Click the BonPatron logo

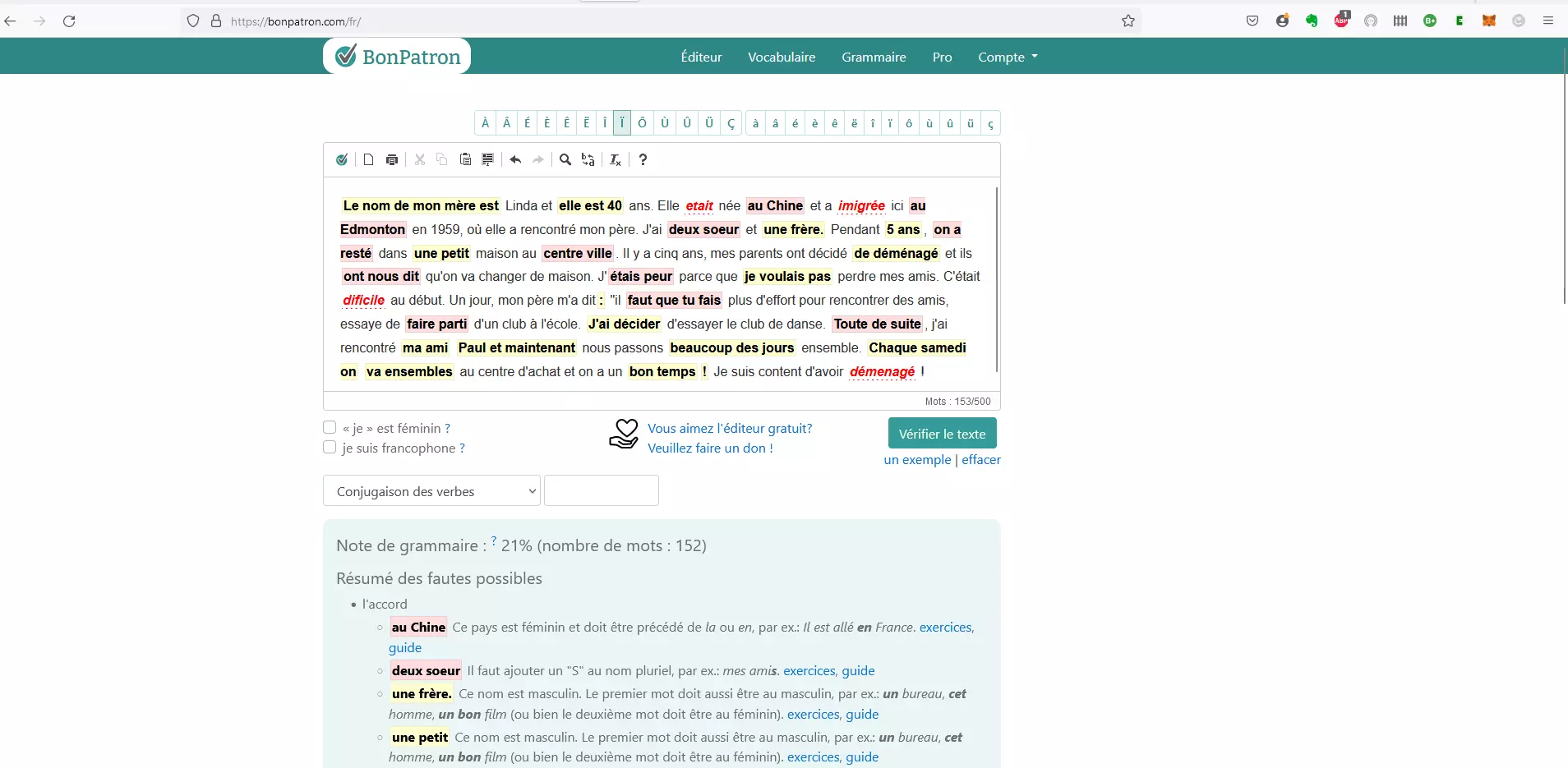coord(398,56)
